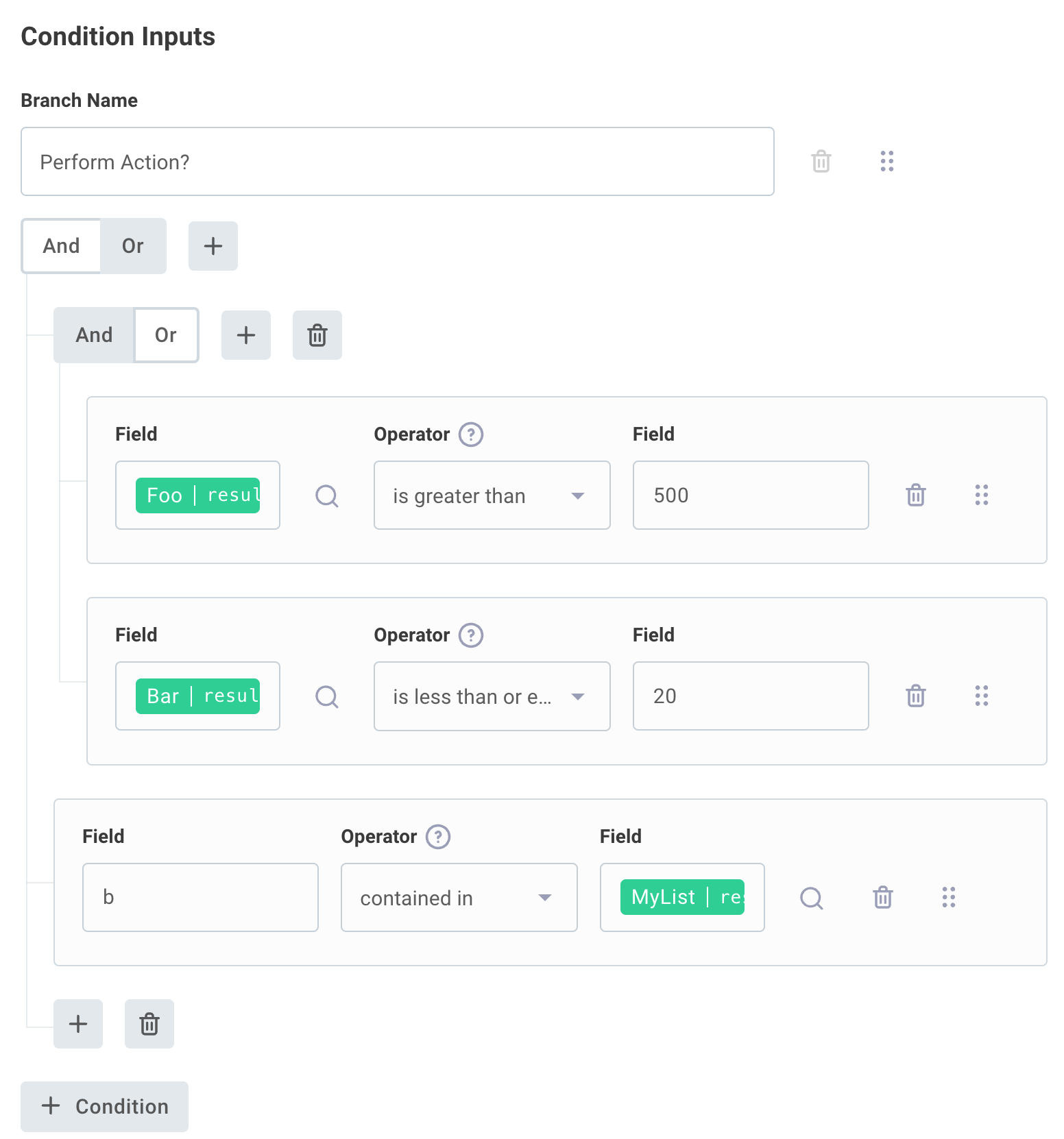Search fields next to the Bar result chip

tap(327, 696)
